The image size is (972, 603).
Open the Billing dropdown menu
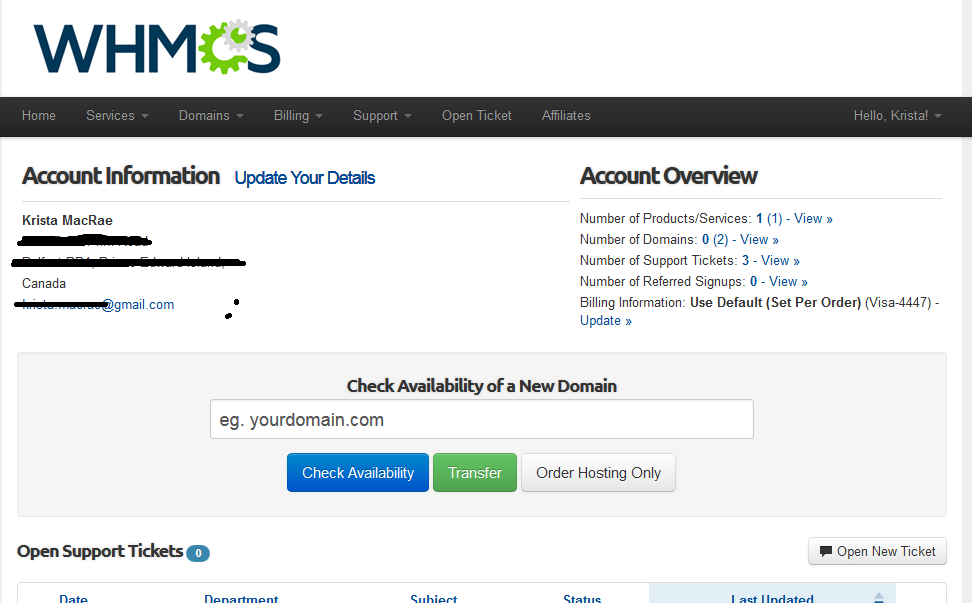[x=298, y=116]
